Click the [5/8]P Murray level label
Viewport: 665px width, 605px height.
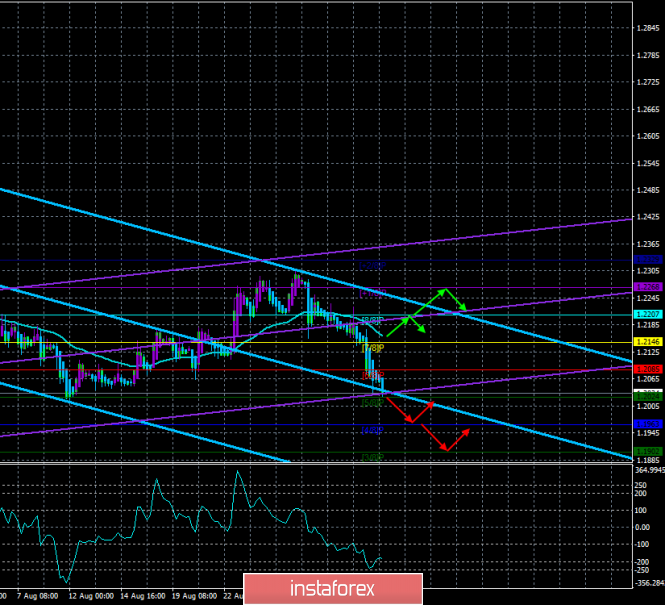tap(373, 402)
